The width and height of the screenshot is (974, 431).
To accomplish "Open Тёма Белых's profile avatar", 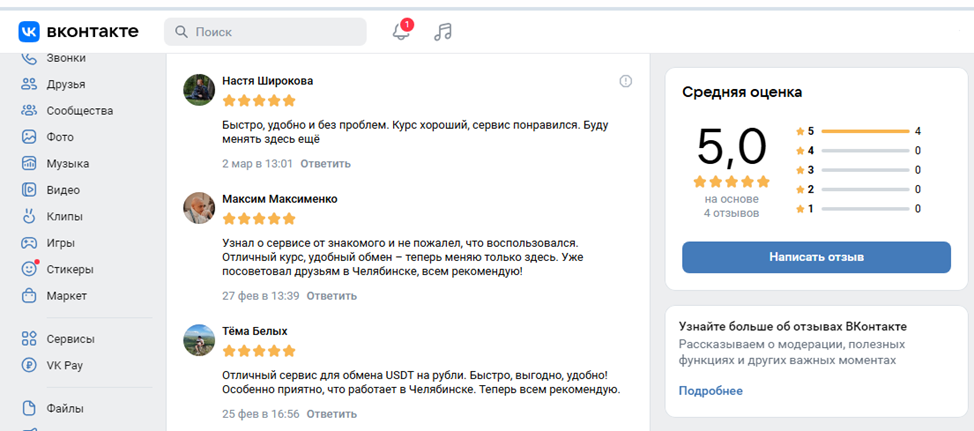I will tap(200, 340).
